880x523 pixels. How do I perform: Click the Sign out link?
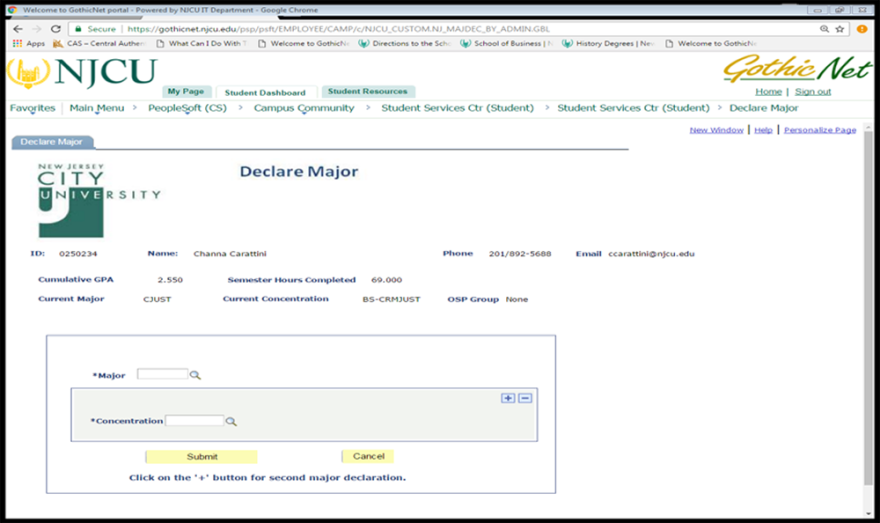coord(812,92)
